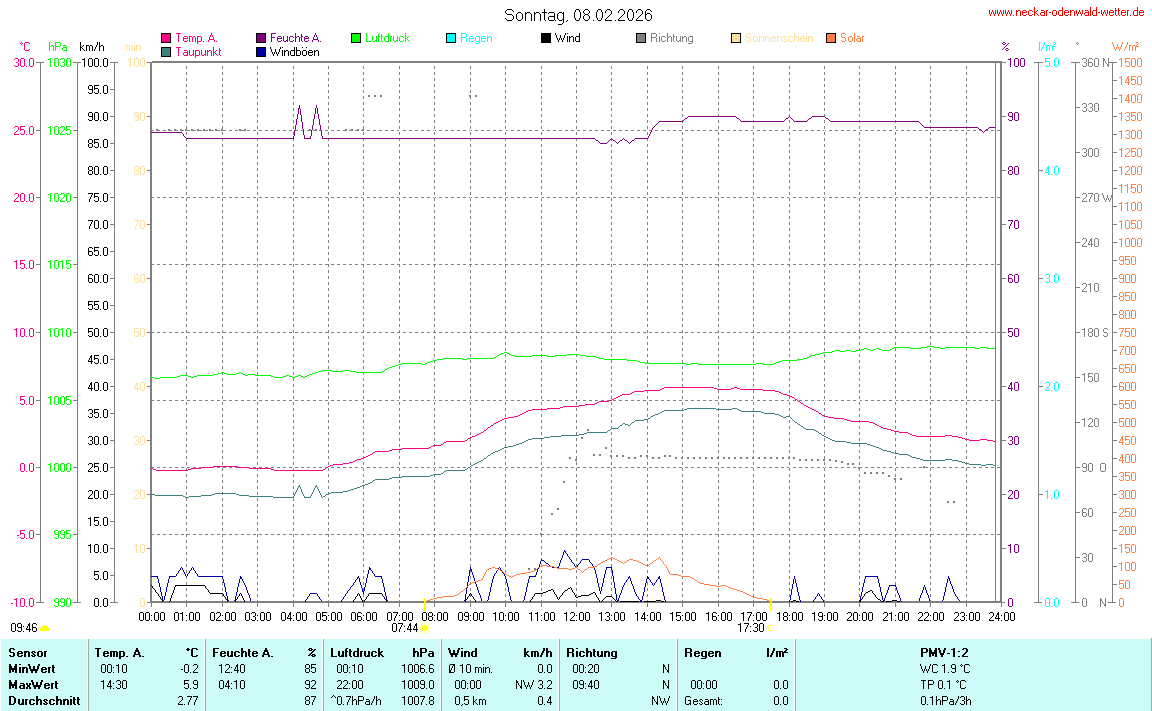Click the sunset sun icon at 17:30
The width and height of the screenshot is (1152, 711).
point(770,628)
